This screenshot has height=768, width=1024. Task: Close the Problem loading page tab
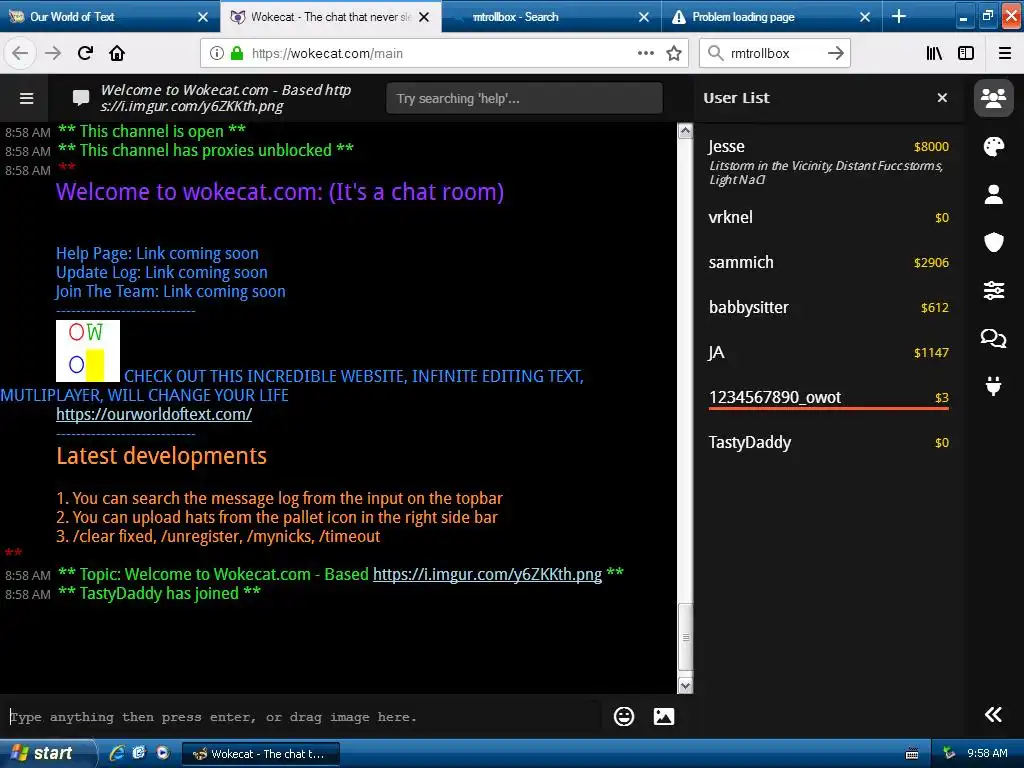pos(865,17)
